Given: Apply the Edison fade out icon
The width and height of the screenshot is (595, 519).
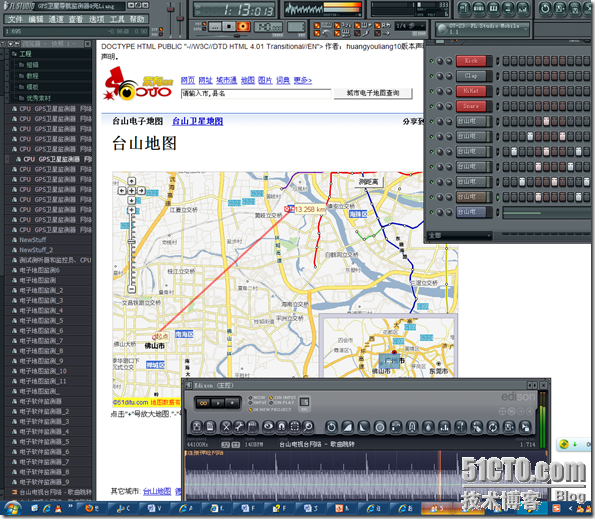Looking at the screenshot, I should 364,427.
